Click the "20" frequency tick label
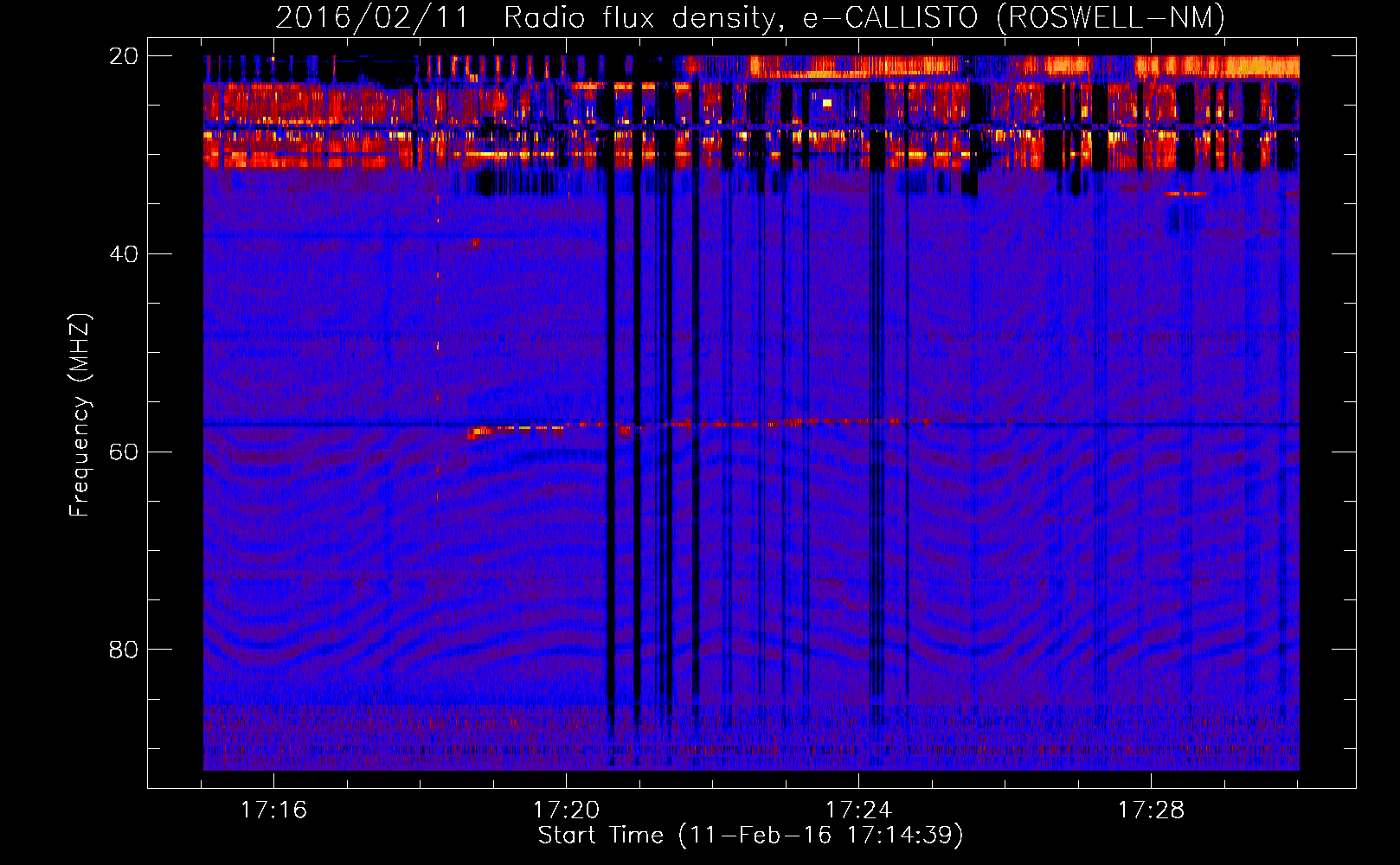Image resolution: width=1400 pixels, height=865 pixels. (124, 56)
